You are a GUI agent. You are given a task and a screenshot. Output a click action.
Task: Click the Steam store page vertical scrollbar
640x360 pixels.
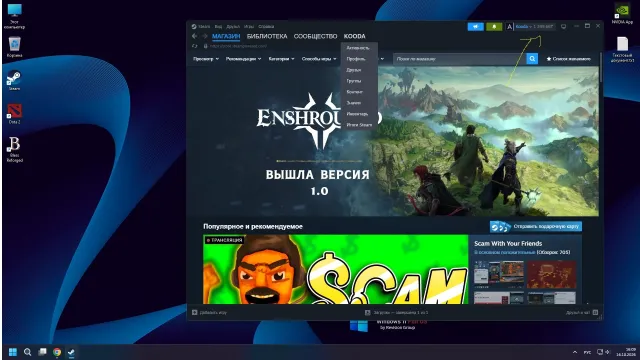[x=601, y=67]
